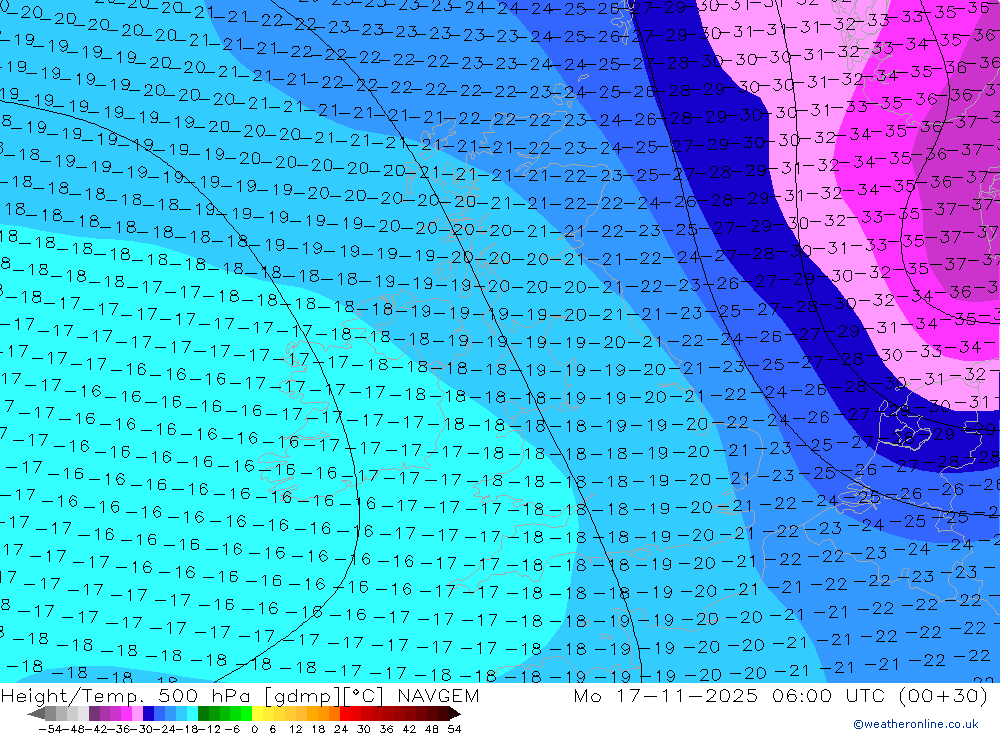This screenshot has width=1000, height=733.
Task: Select the cyan -18 legend swatch
Action: click(192, 713)
